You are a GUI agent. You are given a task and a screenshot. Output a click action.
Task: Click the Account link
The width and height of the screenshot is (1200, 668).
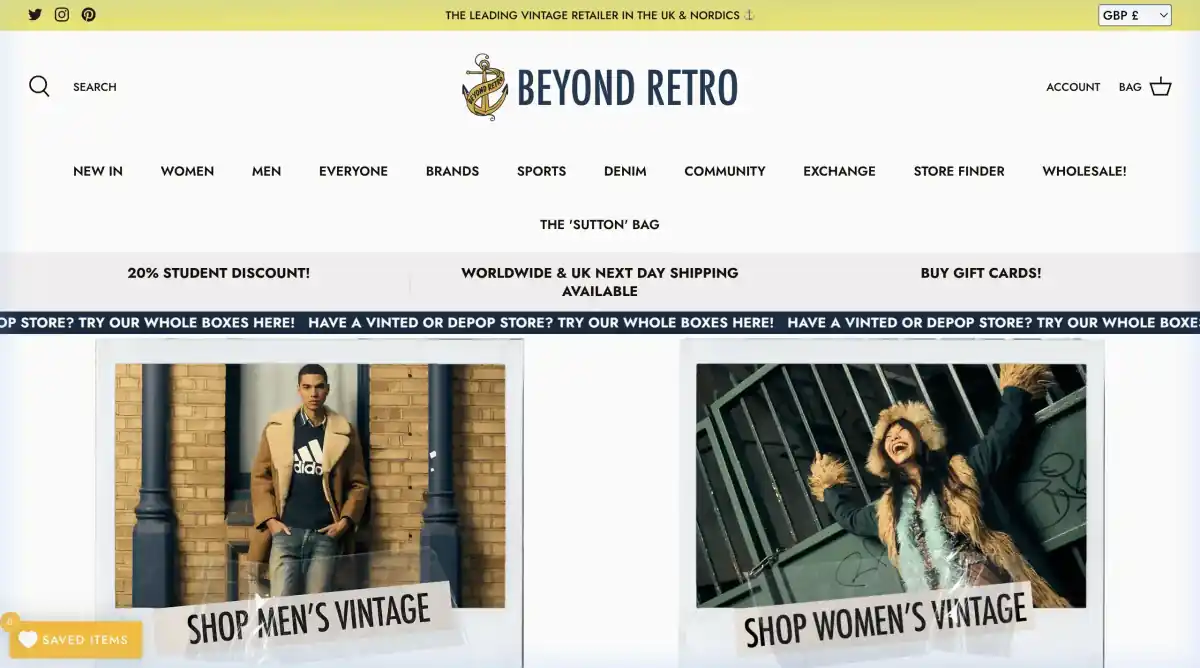pyautogui.click(x=1073, y=87)
